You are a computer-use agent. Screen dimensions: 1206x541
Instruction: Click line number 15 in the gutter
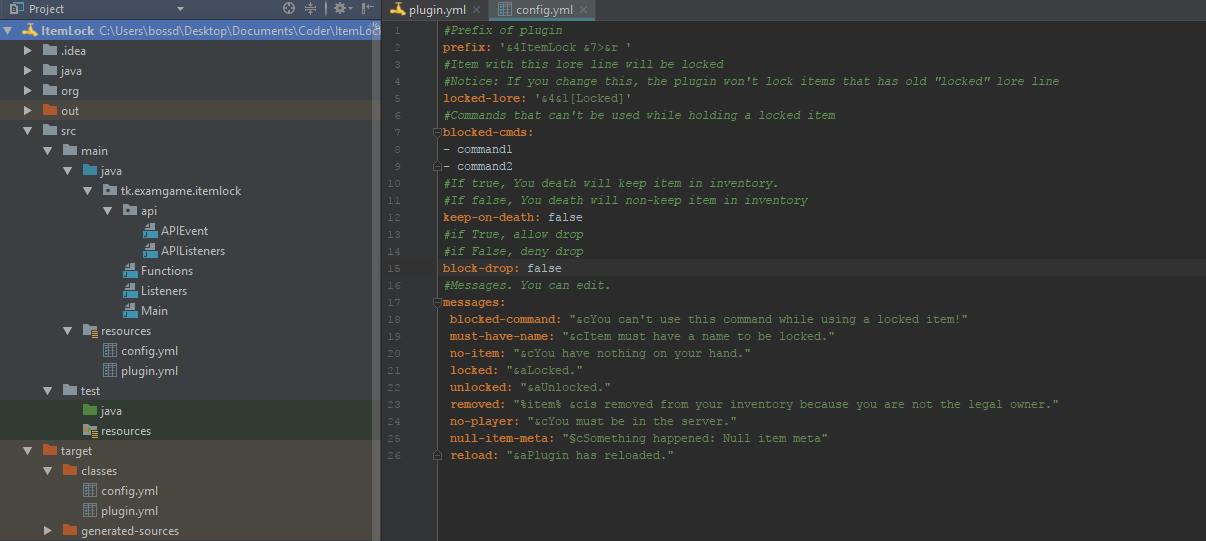[396, 268]
